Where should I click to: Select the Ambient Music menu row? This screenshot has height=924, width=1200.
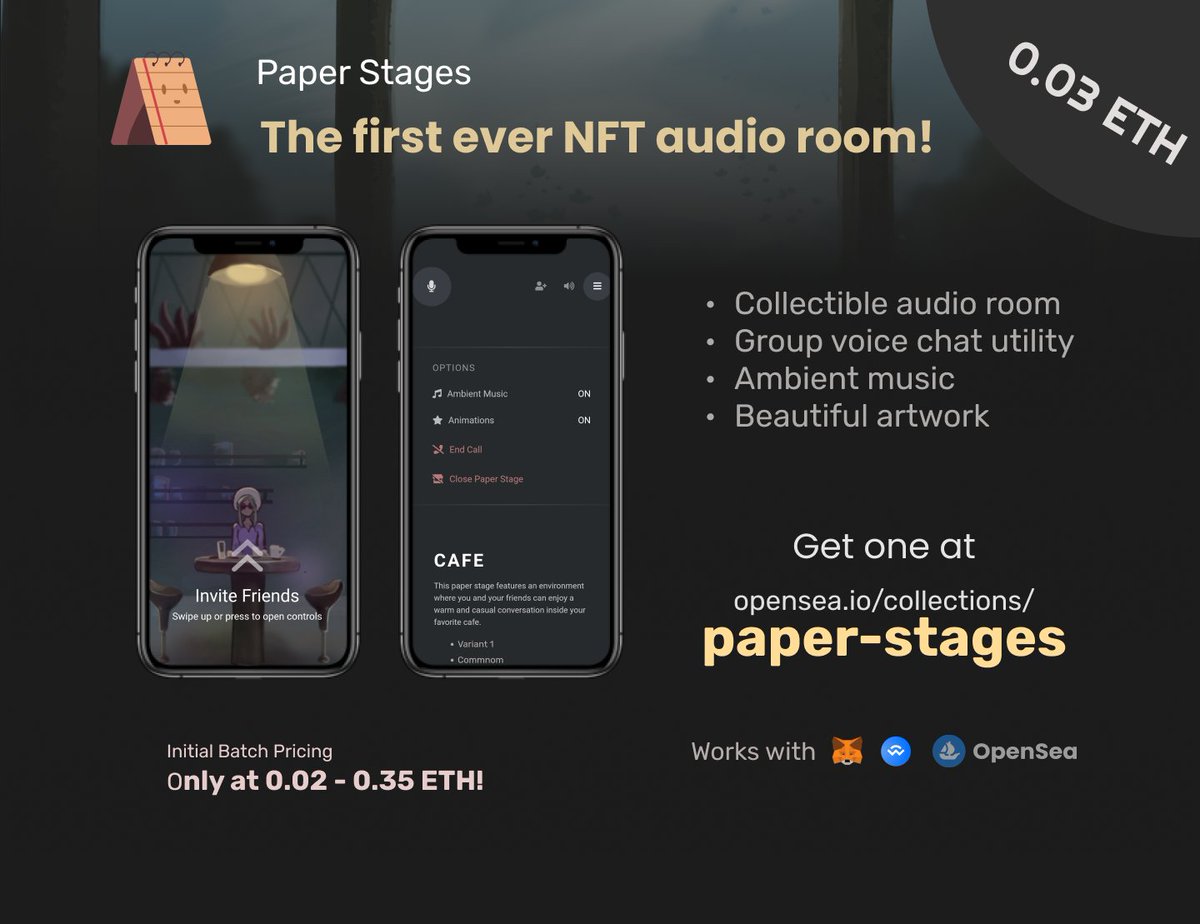click(x=511, y=394)
